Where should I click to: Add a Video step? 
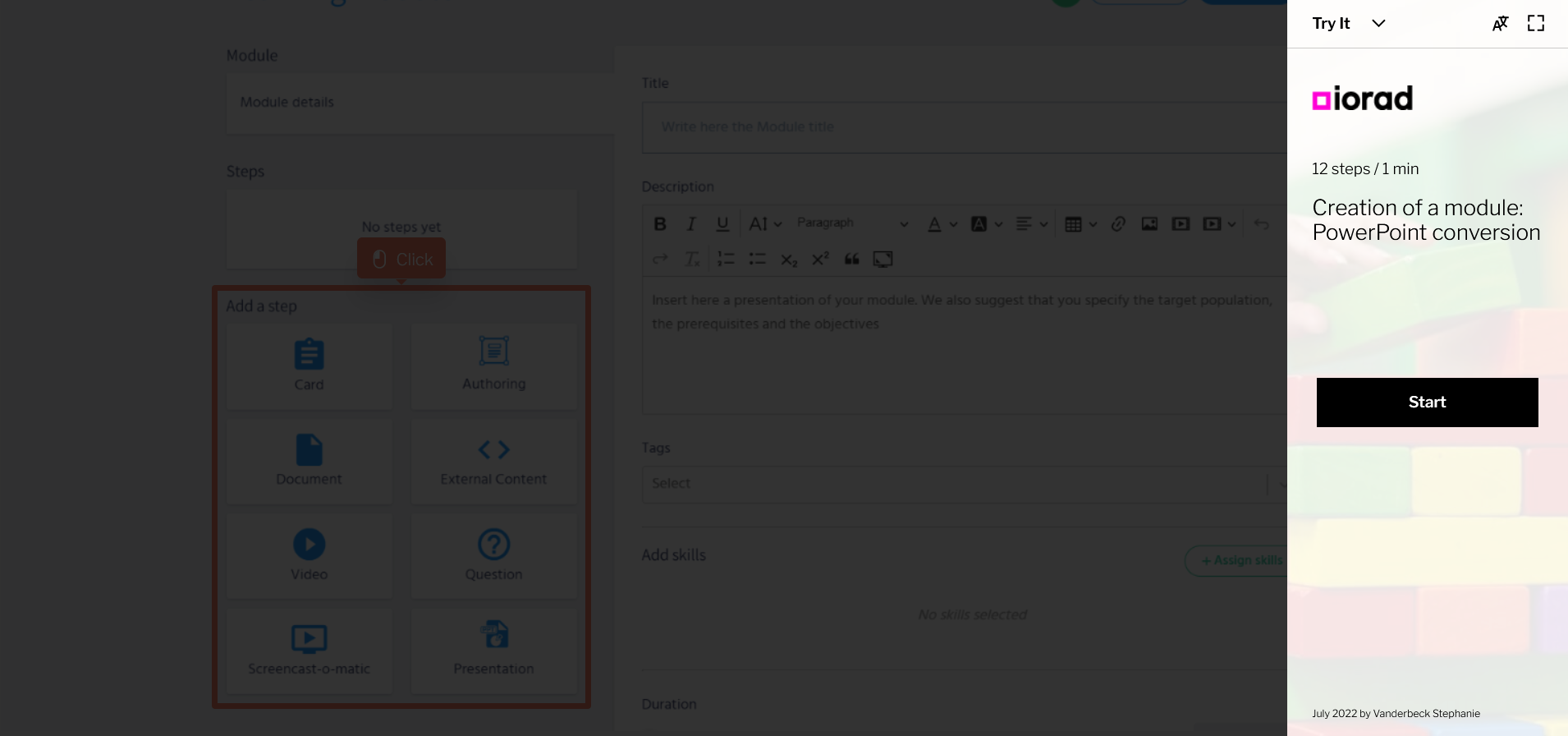coord(309,545)
